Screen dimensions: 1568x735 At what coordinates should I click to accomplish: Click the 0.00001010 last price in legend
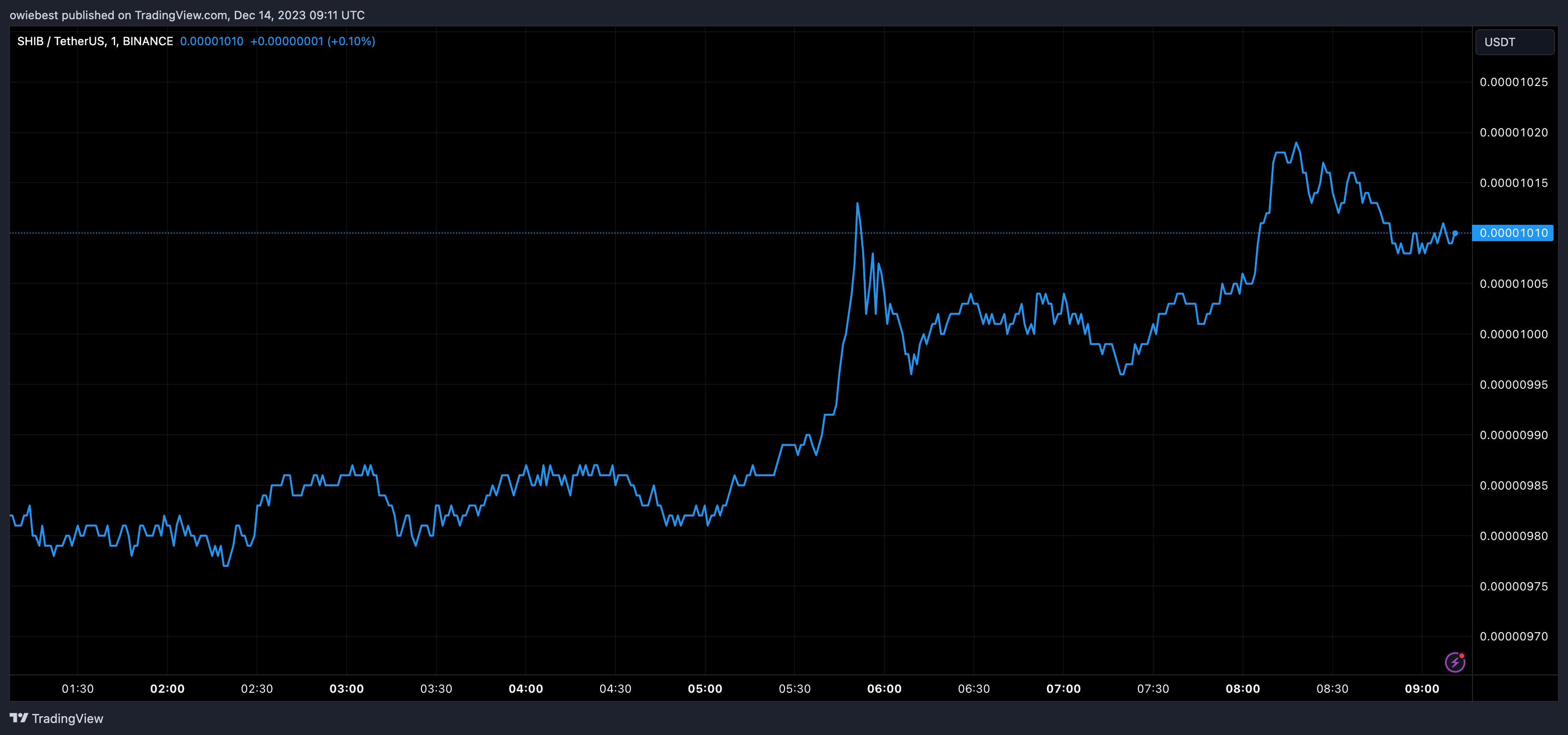click(x=211, y=41)
